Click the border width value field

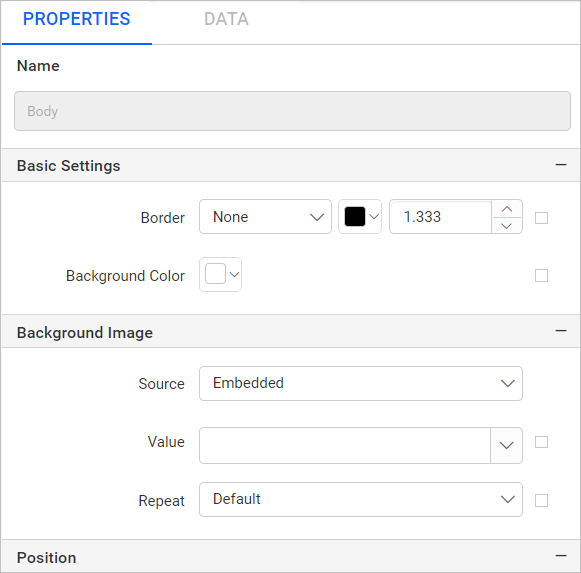tap(441, 217)
